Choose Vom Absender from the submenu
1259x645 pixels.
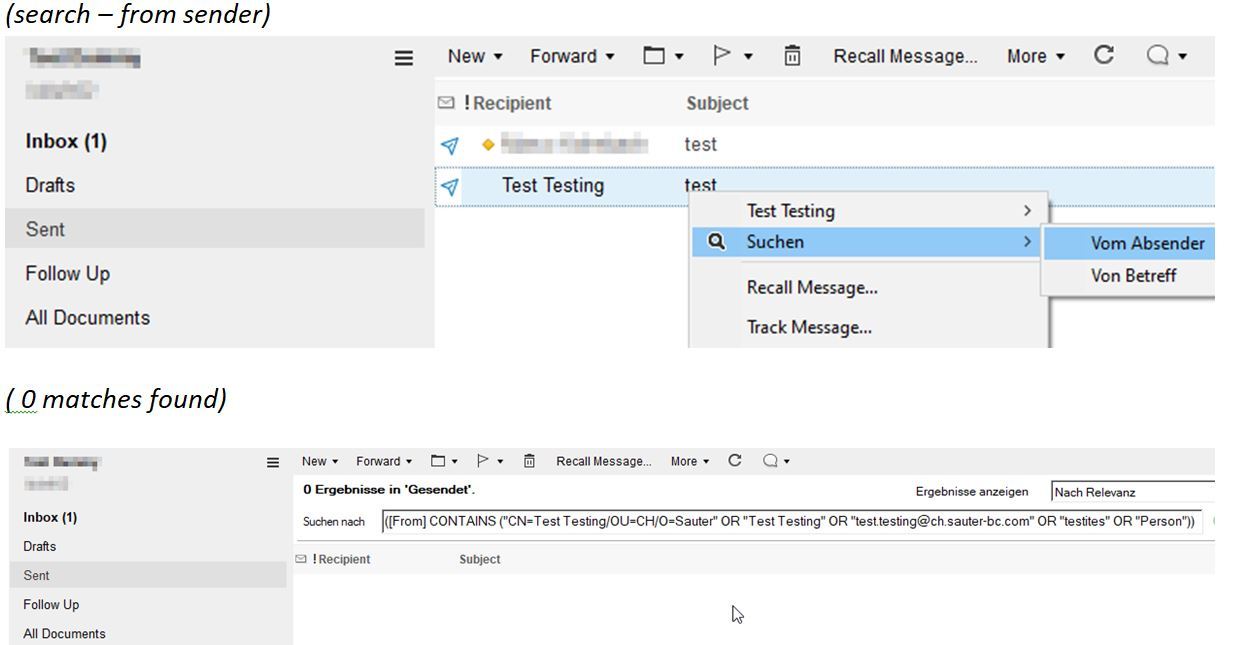[1147, 243]
